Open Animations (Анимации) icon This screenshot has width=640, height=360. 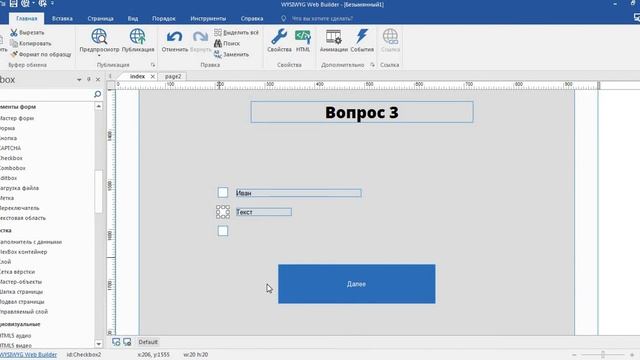tap(333, 36)
